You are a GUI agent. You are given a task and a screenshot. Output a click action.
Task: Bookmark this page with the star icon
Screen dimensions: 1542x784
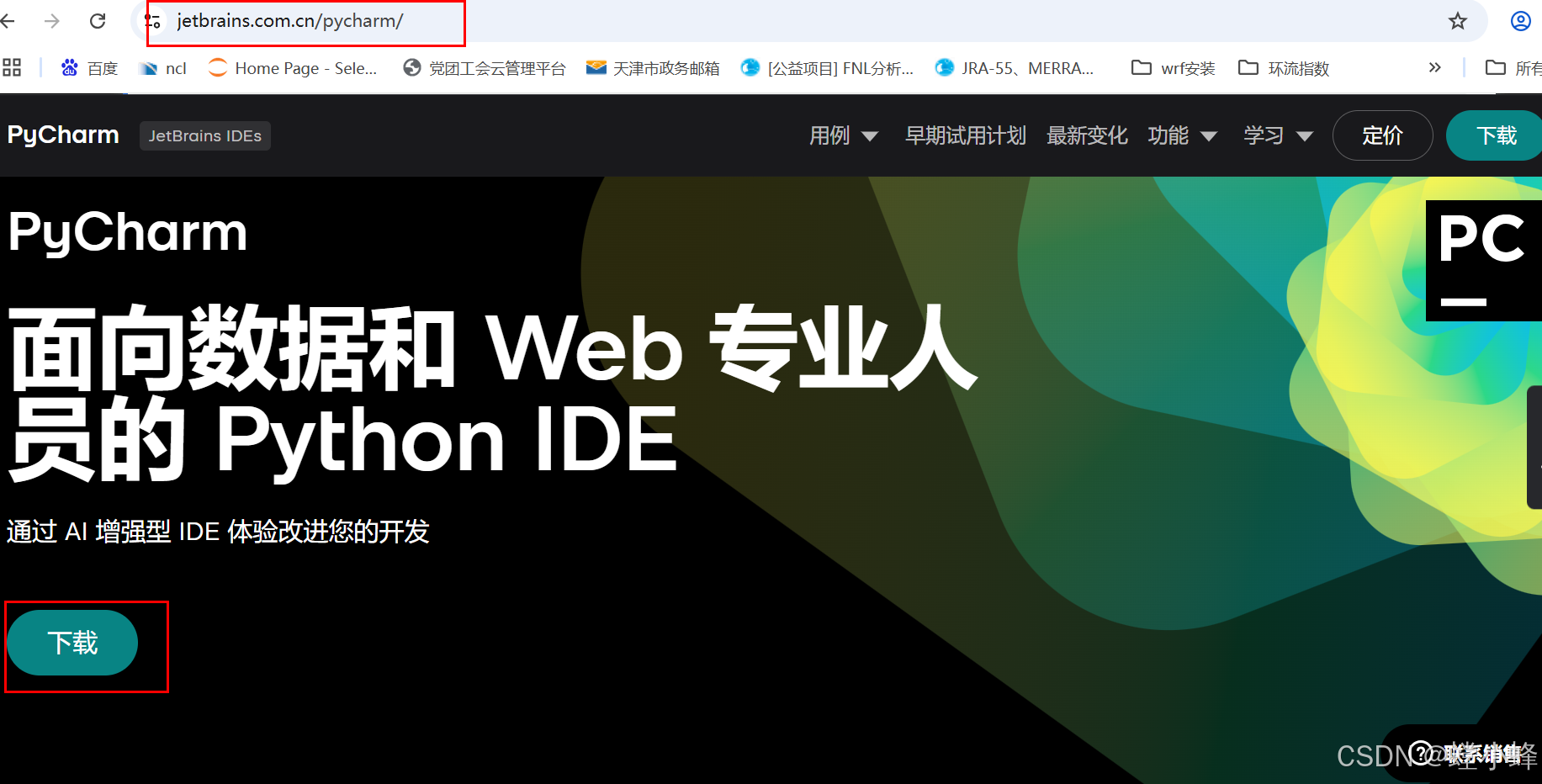pyautogui.click(x=1458, y=21)
